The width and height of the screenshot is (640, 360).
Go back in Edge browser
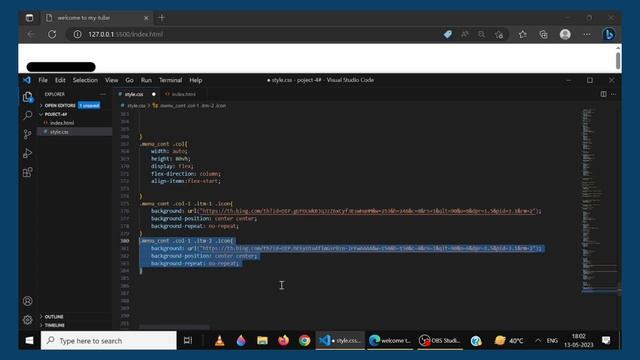[31, 34]
